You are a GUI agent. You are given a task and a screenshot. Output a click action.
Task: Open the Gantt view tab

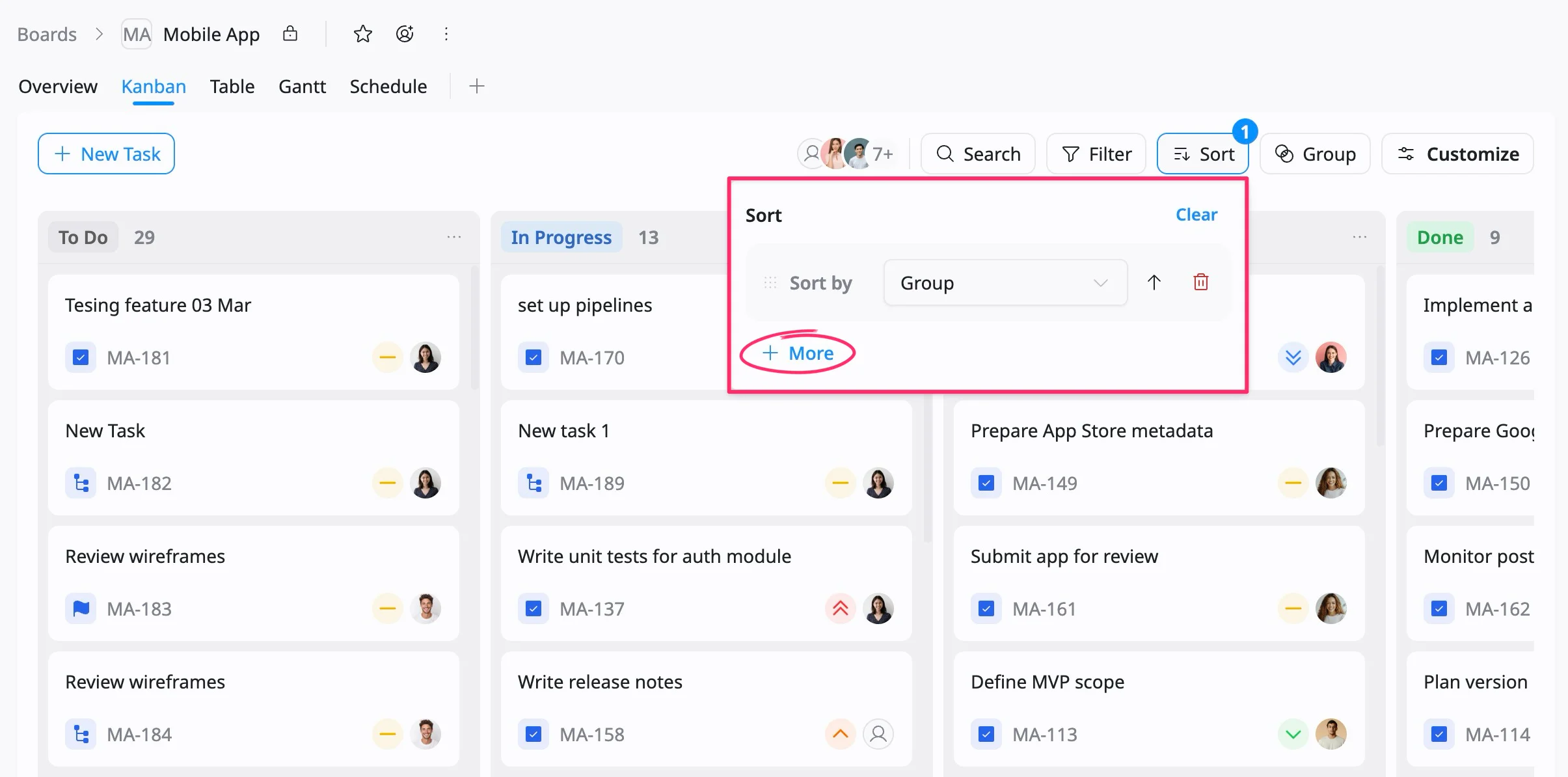(x=302, y=86)
